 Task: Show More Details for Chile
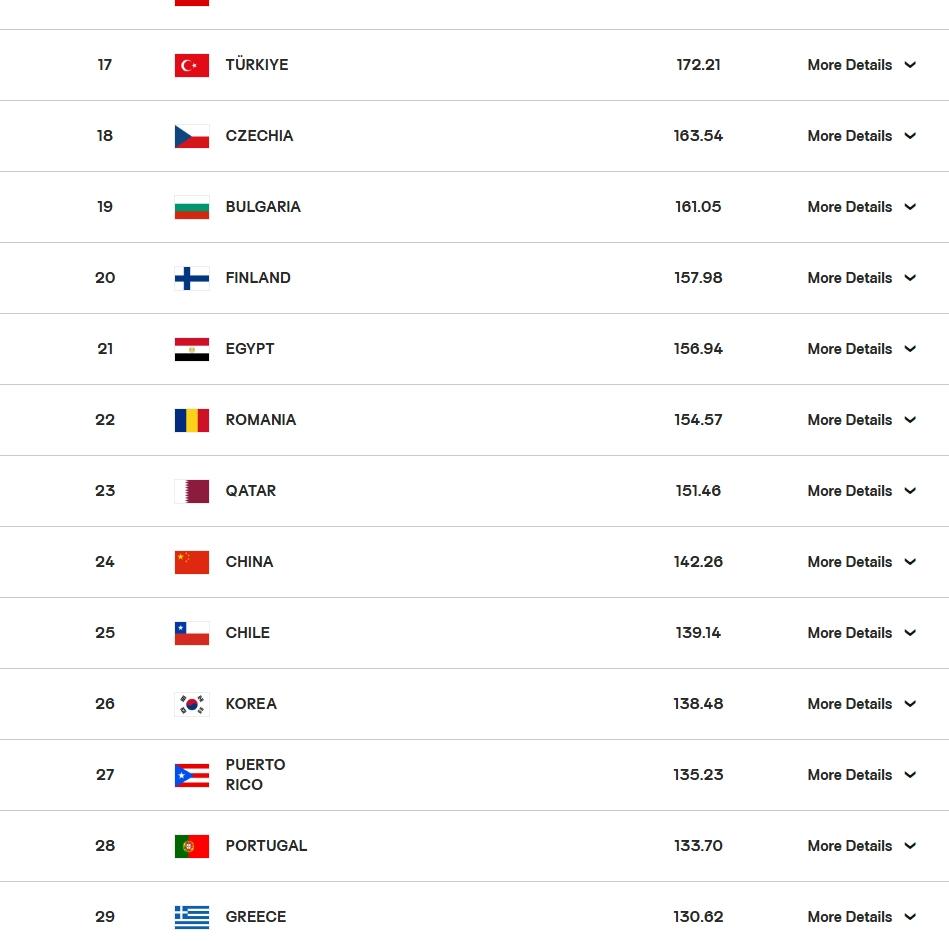tap(861, 633)
